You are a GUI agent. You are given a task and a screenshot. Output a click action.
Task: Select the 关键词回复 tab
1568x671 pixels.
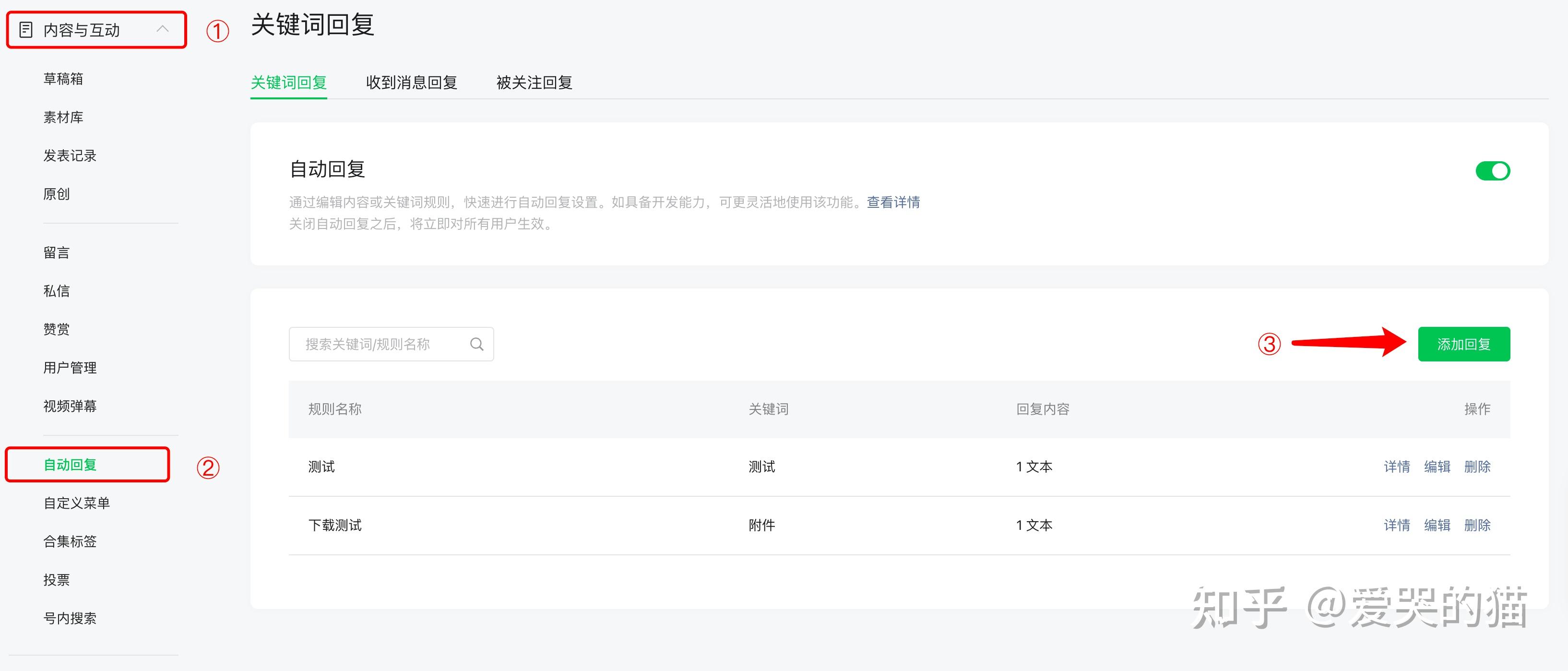288,83
